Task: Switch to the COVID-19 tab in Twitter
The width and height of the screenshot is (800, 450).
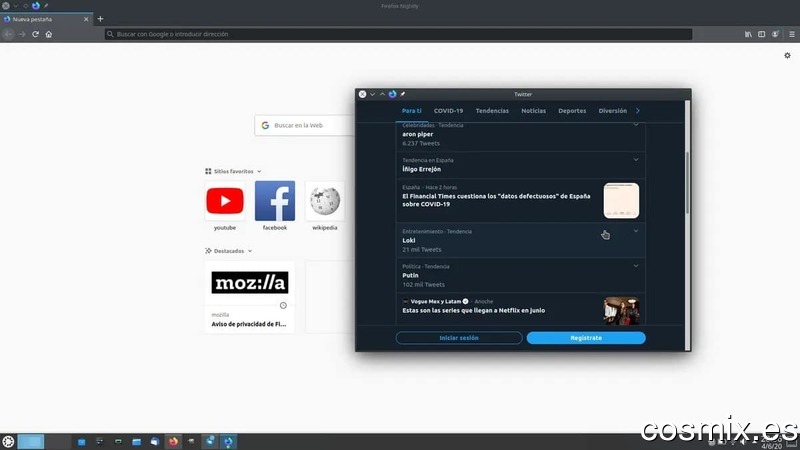Action: tap(448, 111)
